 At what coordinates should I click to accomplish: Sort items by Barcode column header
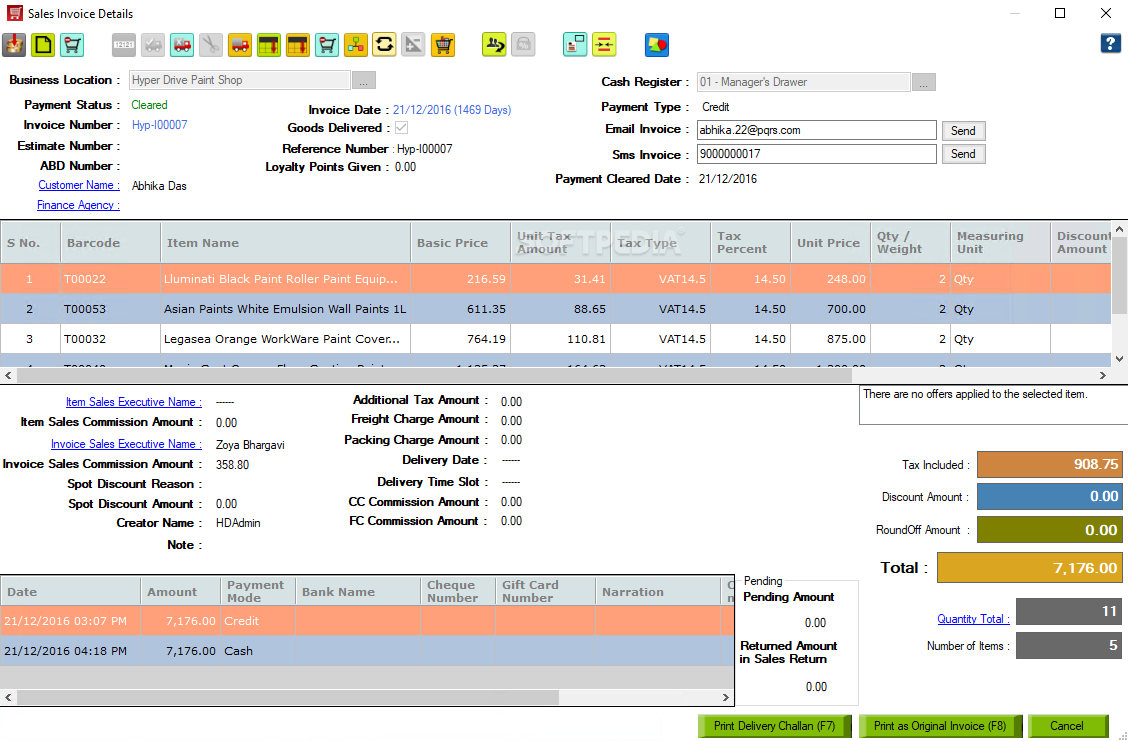click(x=111, y=243)
